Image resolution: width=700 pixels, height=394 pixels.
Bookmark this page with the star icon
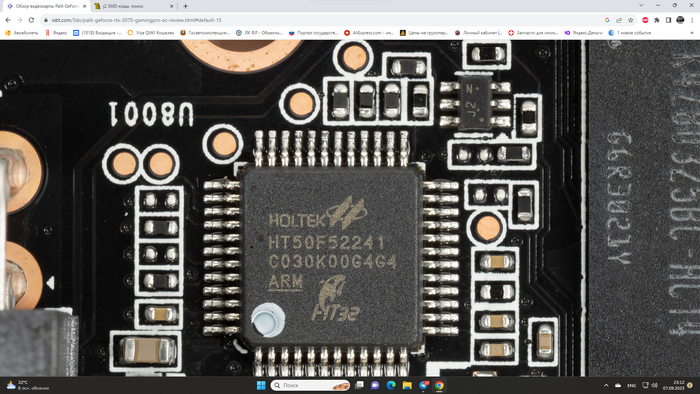(630, 20)
